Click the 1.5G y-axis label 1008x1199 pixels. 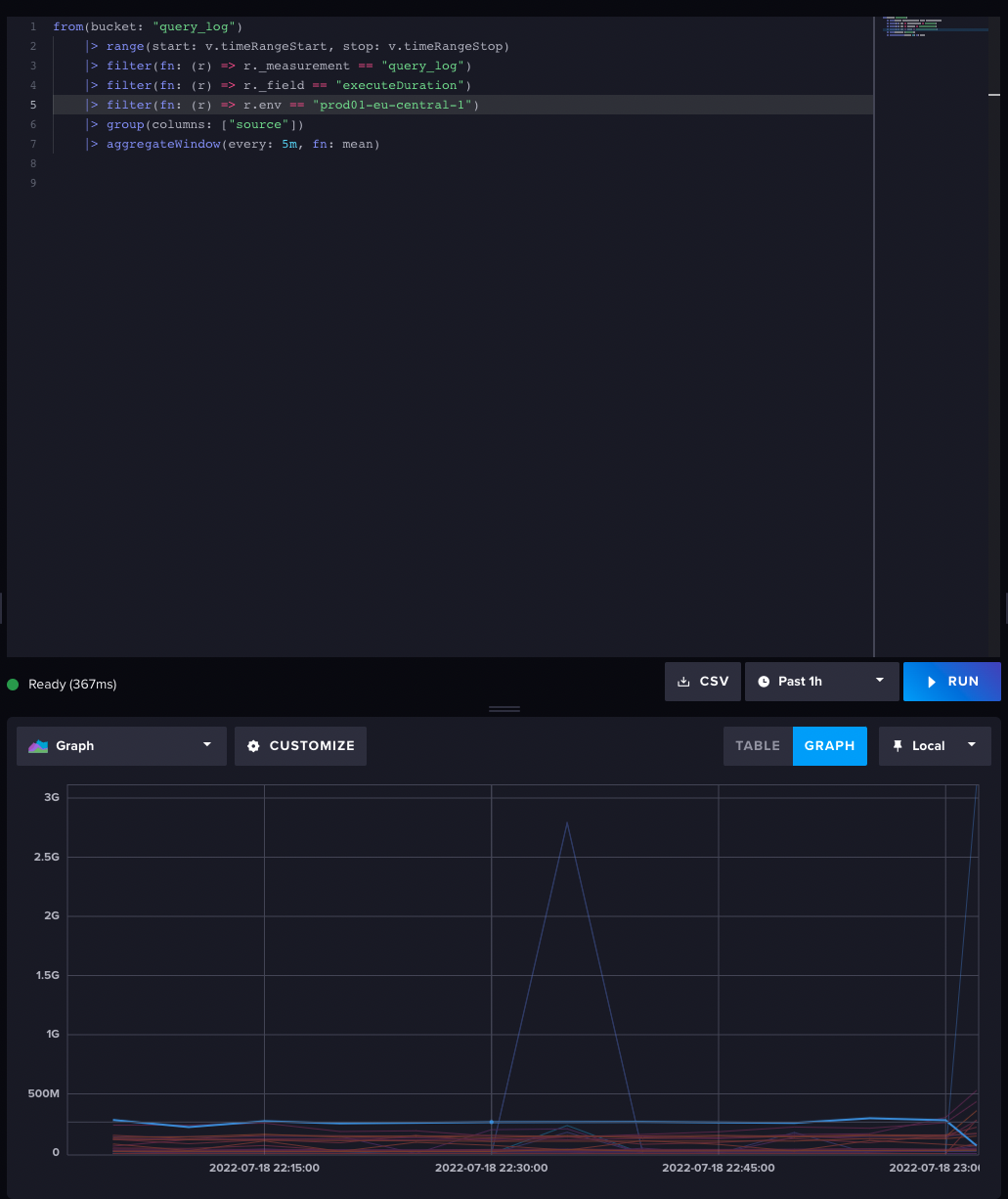[x=47, y=975]
